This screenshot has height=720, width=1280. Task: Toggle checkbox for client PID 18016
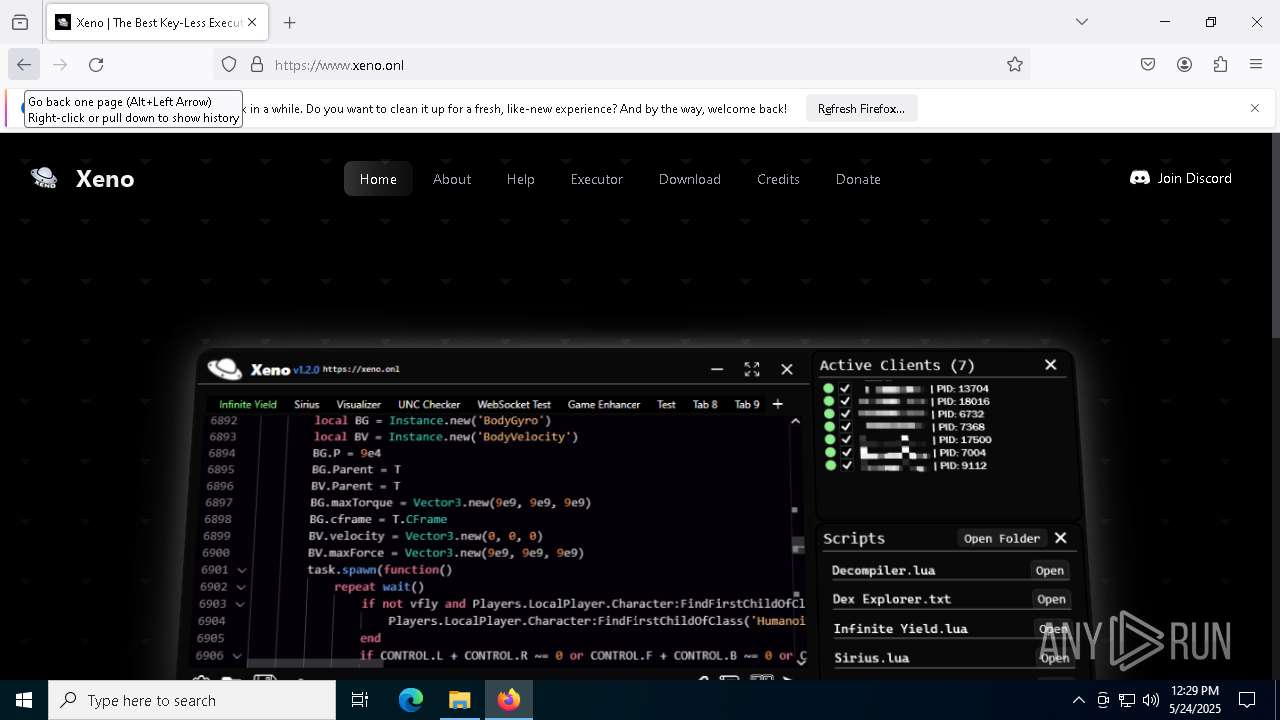click(x=845, y=401)
